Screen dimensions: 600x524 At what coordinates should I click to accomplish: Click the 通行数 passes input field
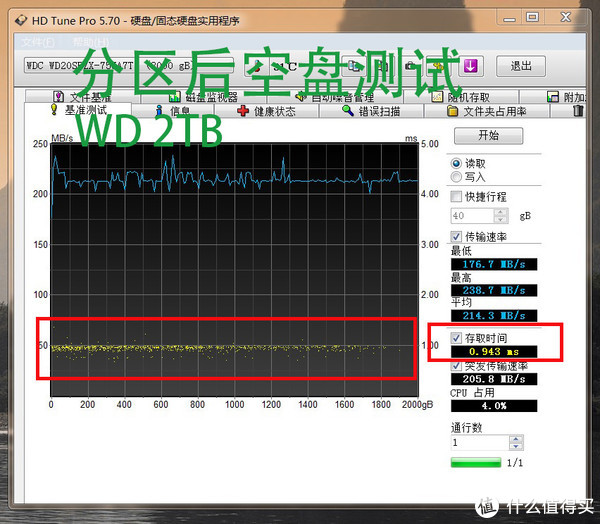[x=480, y=443]
